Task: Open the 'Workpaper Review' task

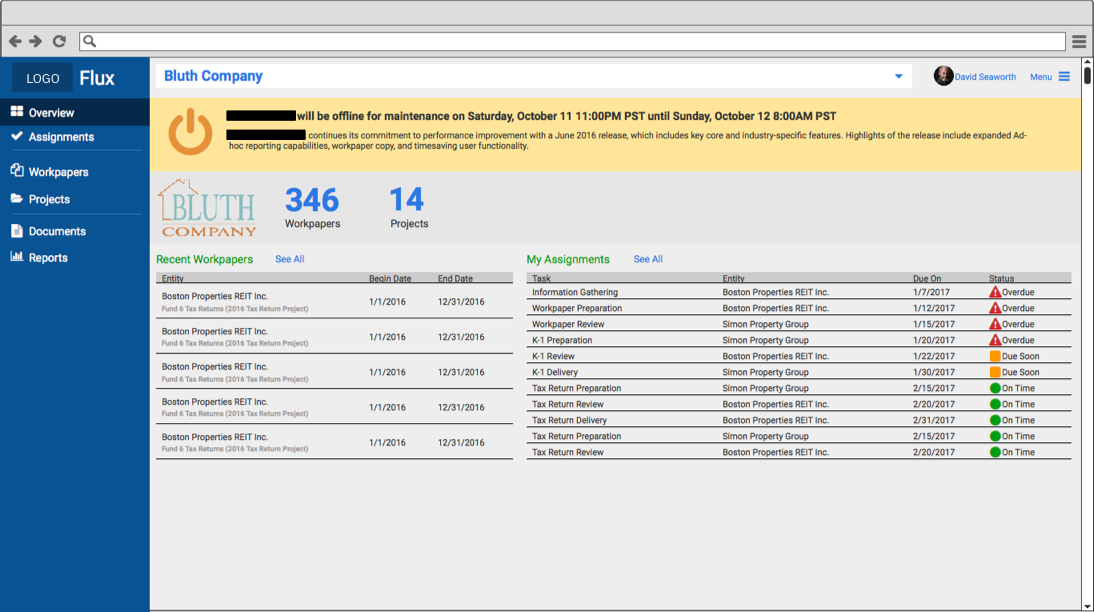Action: pos(568,324)
